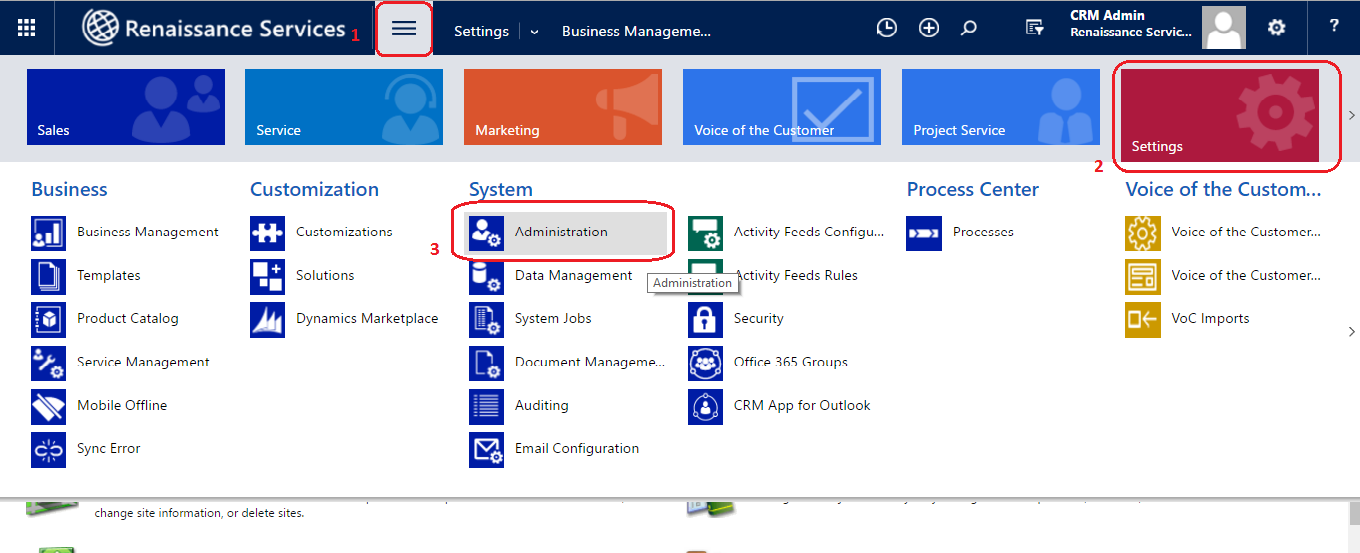
Task: Expand more settings groups with right chevron
Action: 1352,331
